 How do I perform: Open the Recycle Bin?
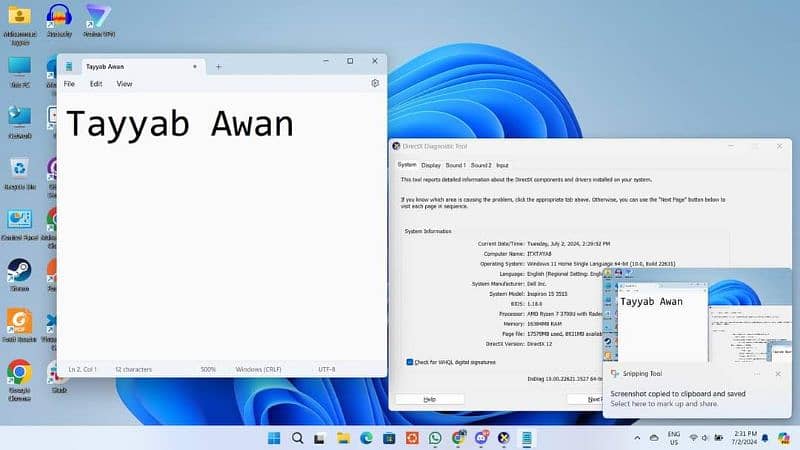pos(20,173)
